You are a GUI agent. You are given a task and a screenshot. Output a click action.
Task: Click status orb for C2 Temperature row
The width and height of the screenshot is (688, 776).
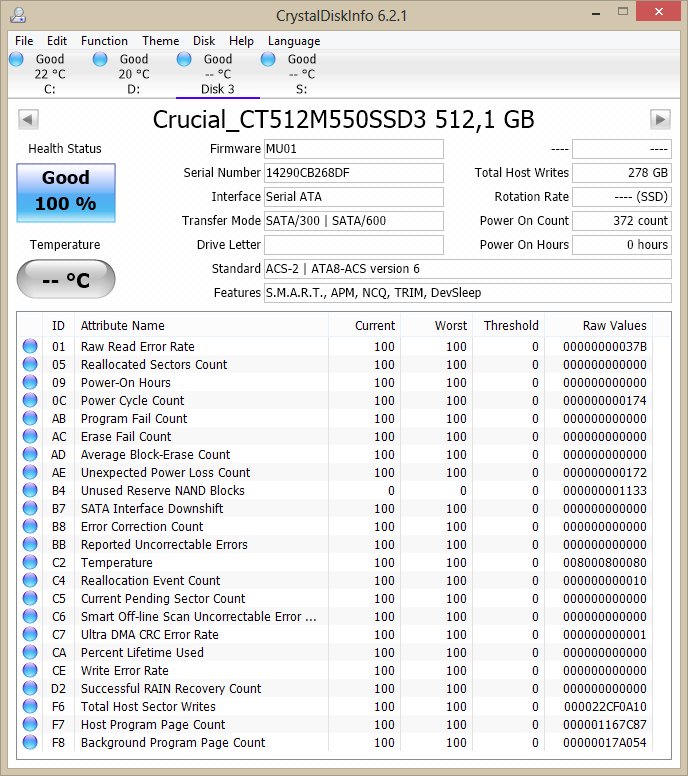30,562
